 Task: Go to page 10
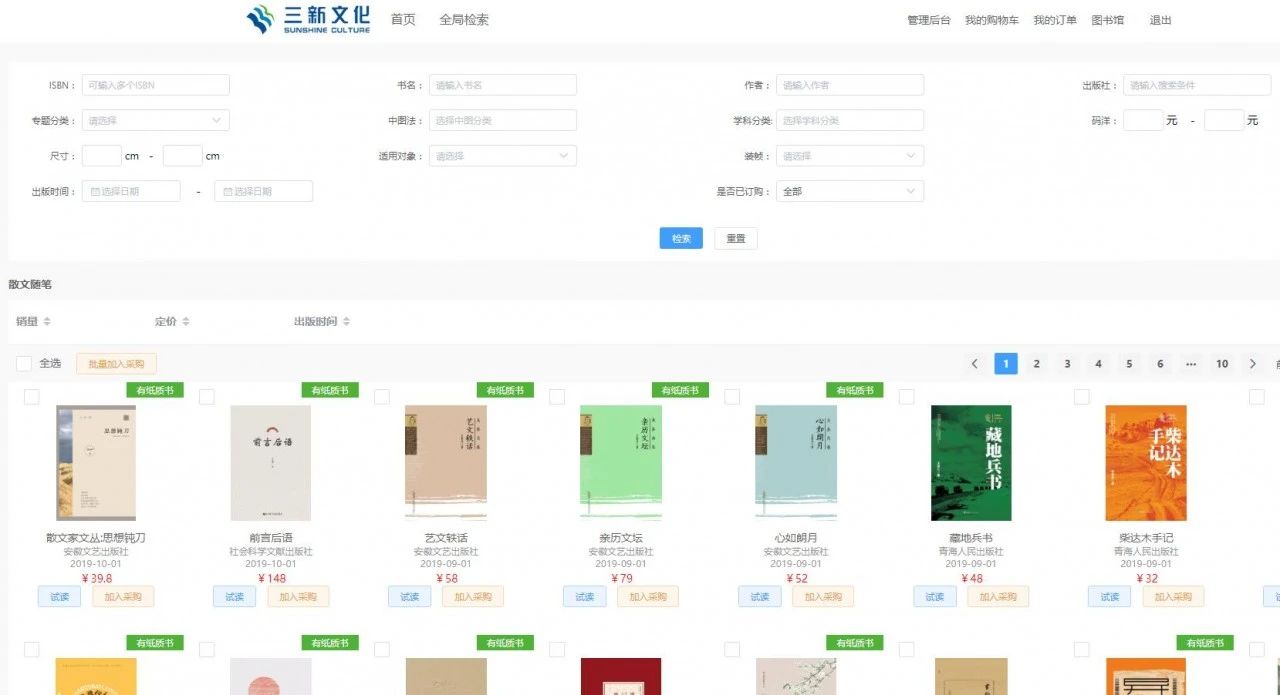pyautogui.click(x=1222, y=364)
